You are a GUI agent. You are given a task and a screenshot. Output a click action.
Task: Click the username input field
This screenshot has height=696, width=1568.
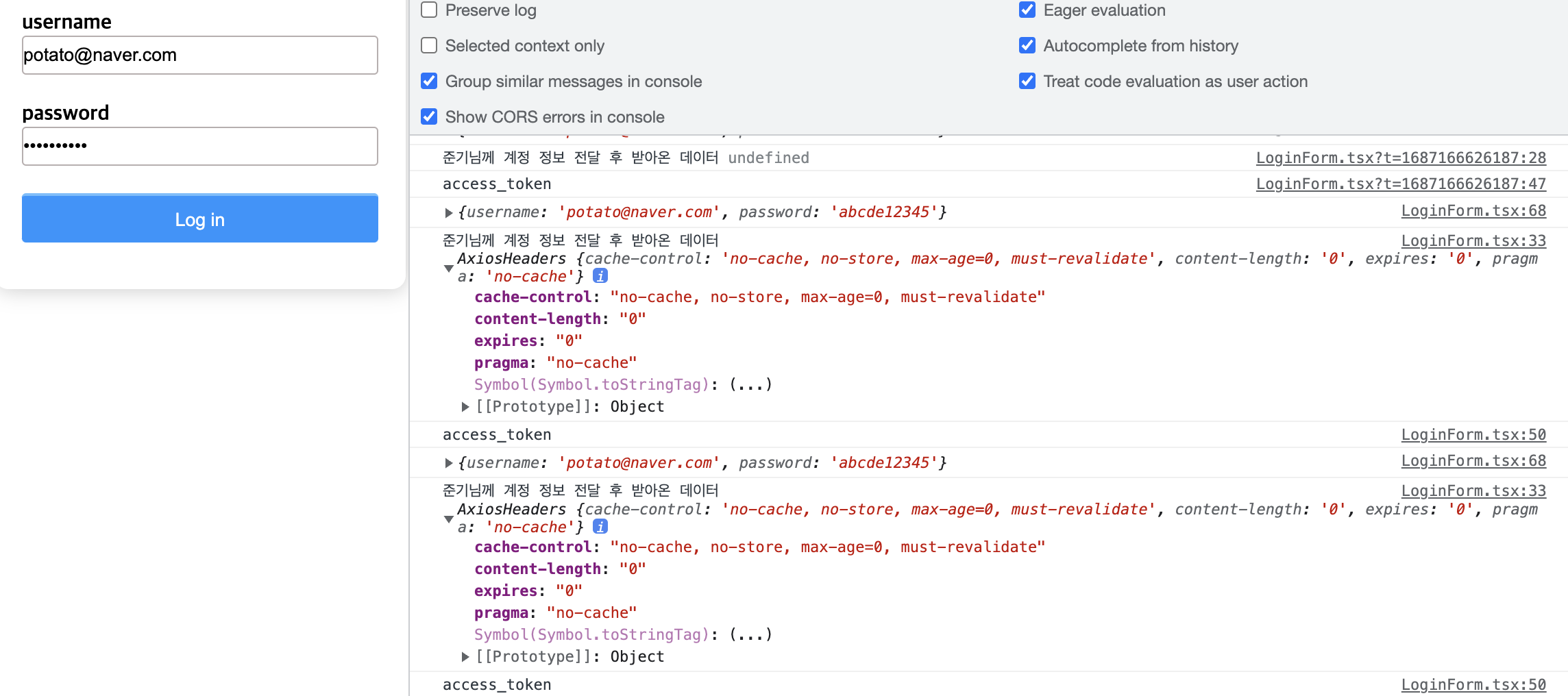(200, 55)
